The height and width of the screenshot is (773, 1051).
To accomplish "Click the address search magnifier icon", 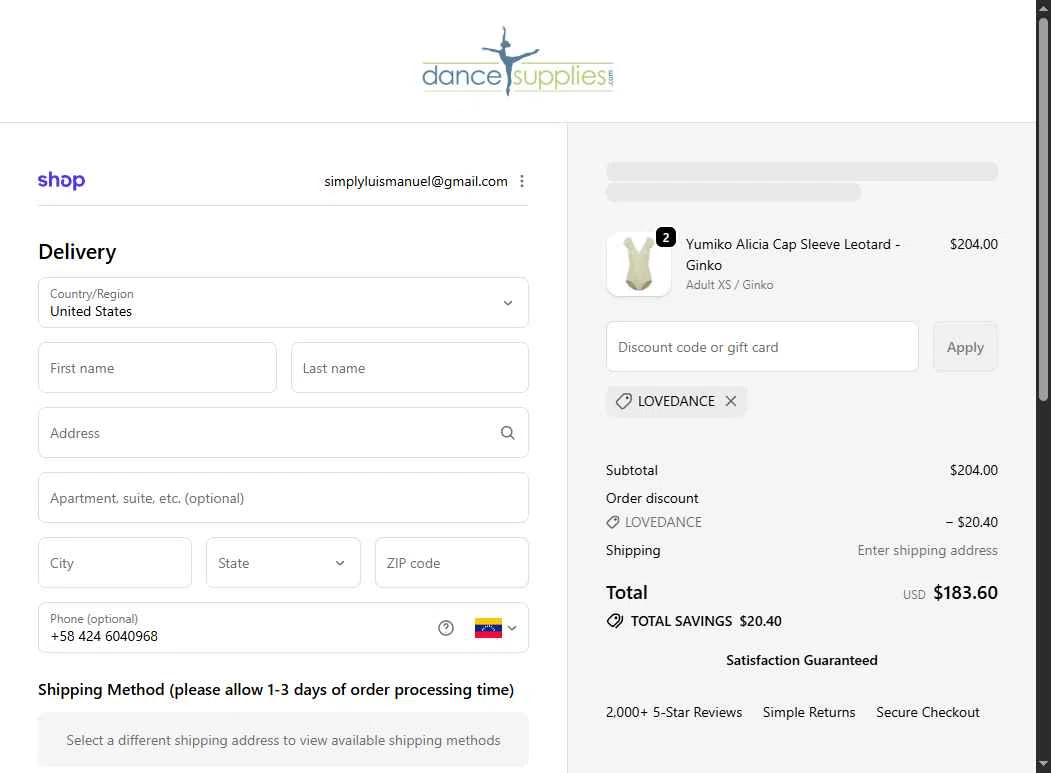I will click(x=507, y=433).
